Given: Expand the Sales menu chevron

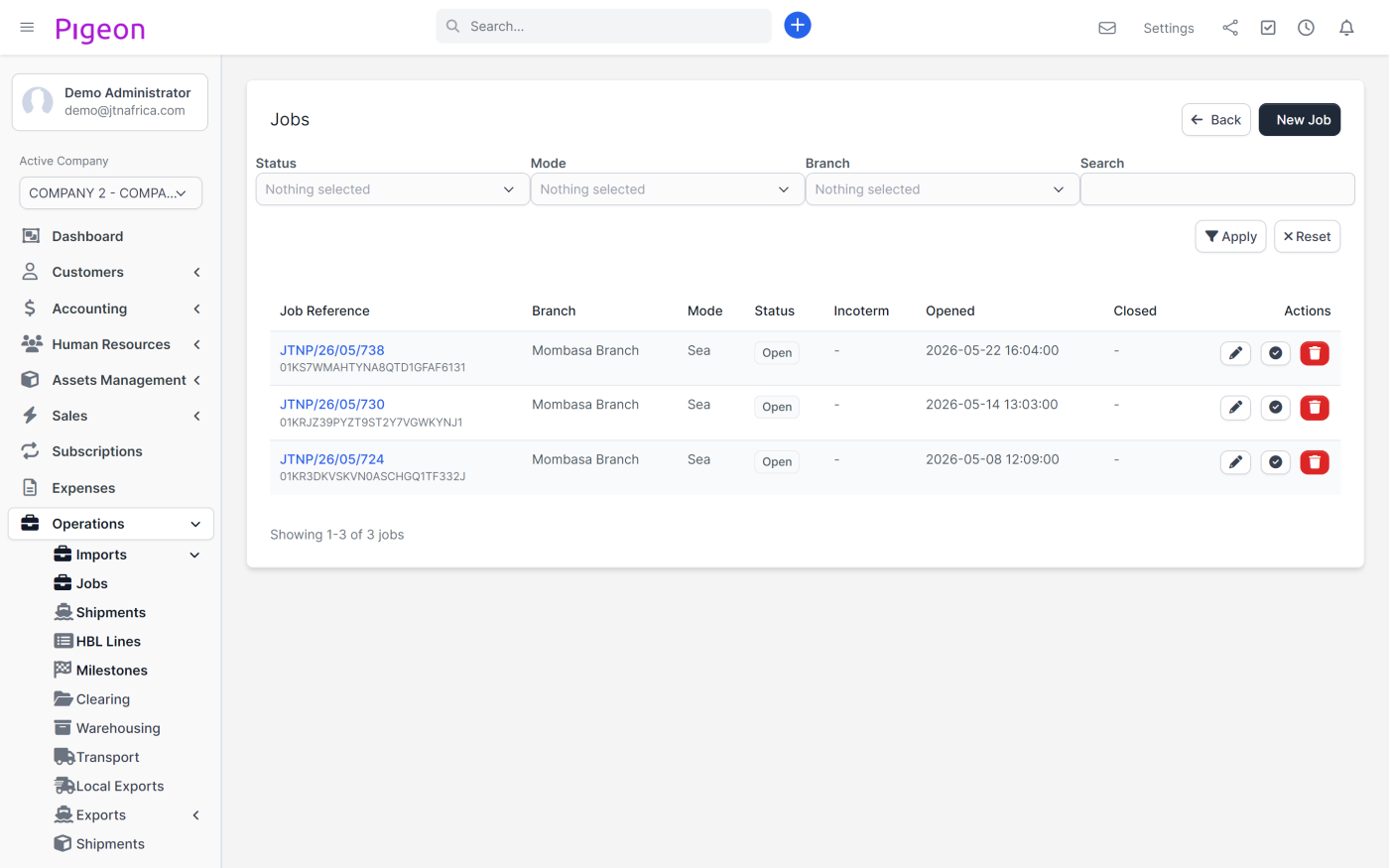Looking at the screenshot, I should [x=196, y=416].
